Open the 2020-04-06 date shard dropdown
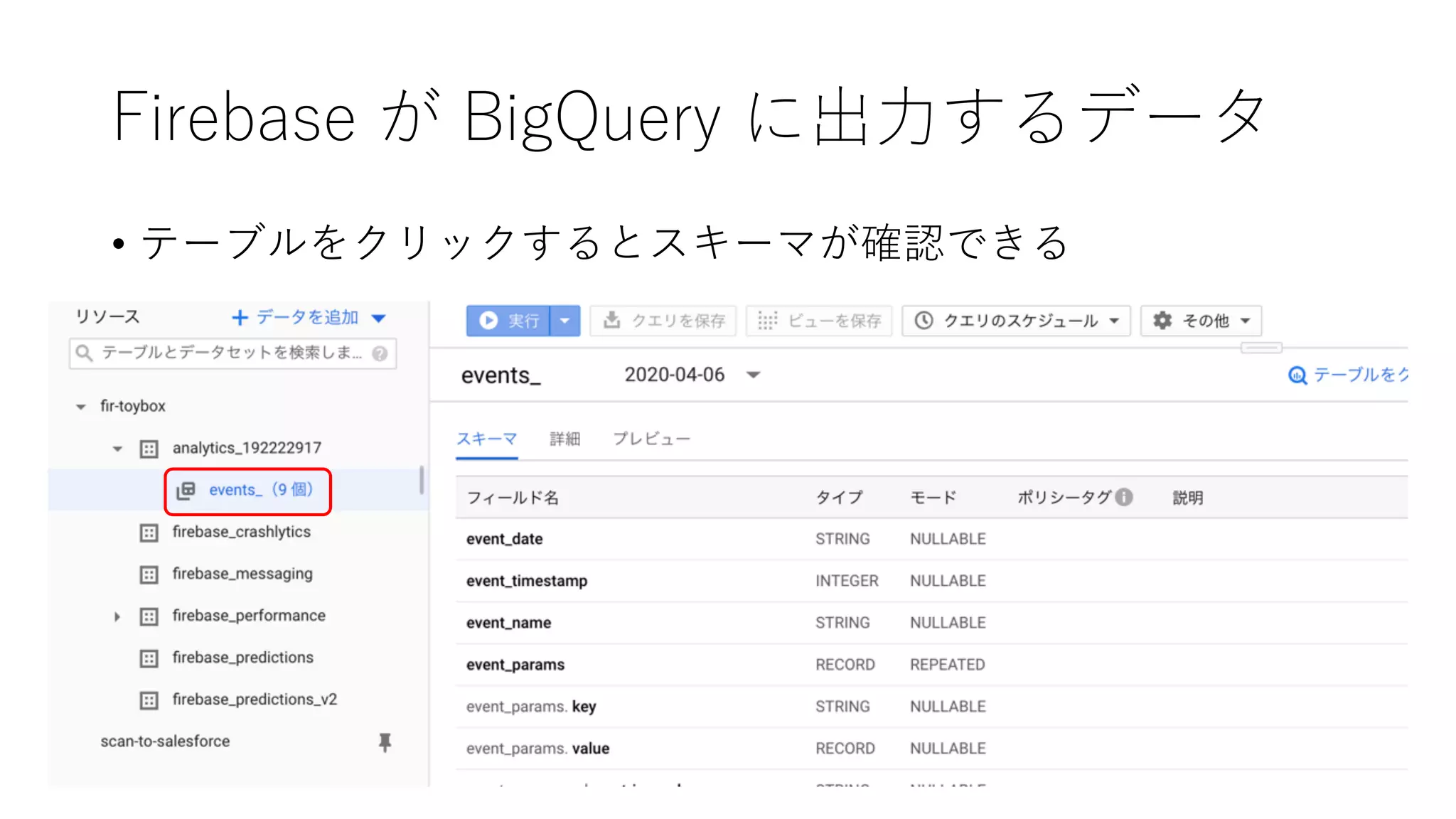1456x819 pixels. 754,375
